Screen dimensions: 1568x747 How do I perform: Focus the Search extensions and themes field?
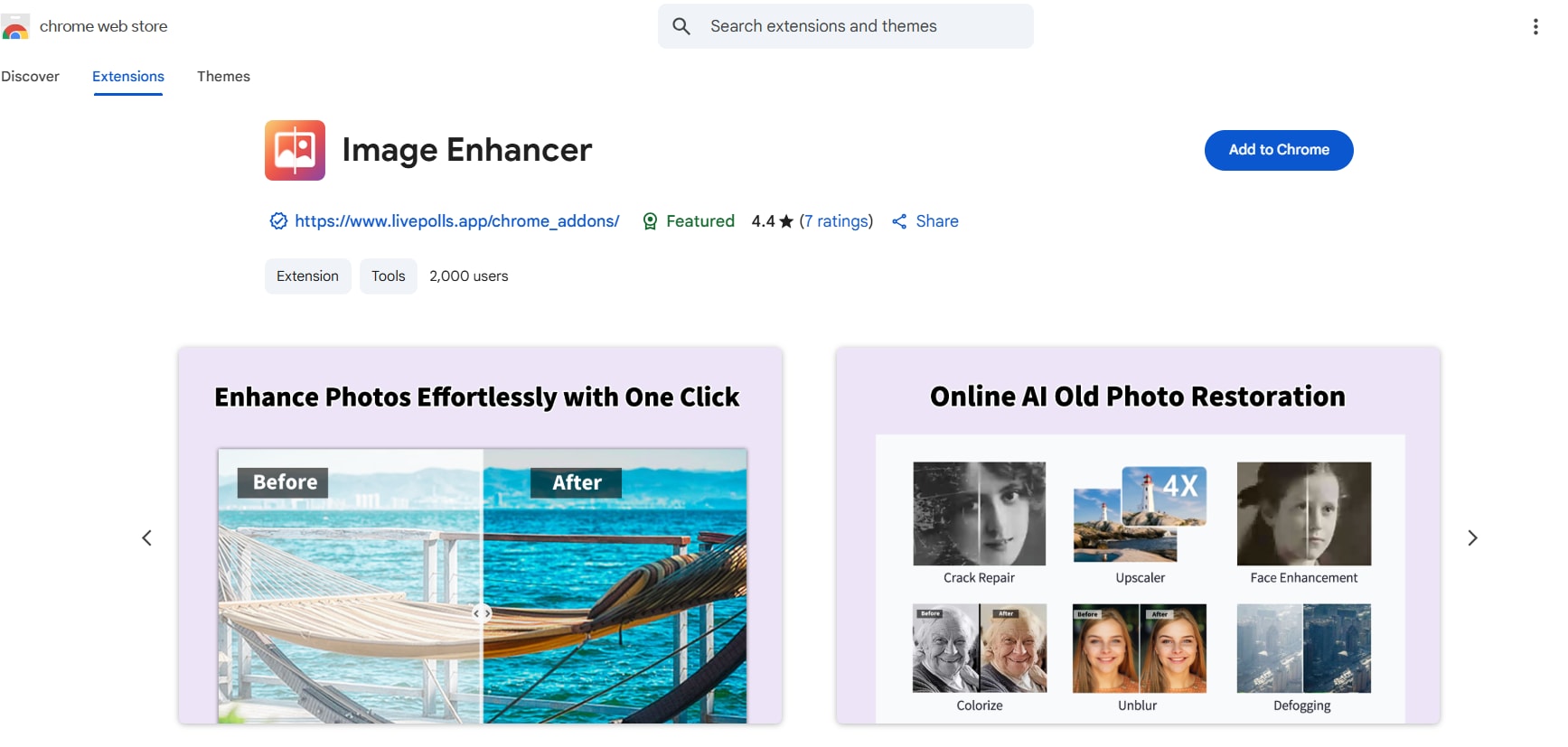pos(846,26)
